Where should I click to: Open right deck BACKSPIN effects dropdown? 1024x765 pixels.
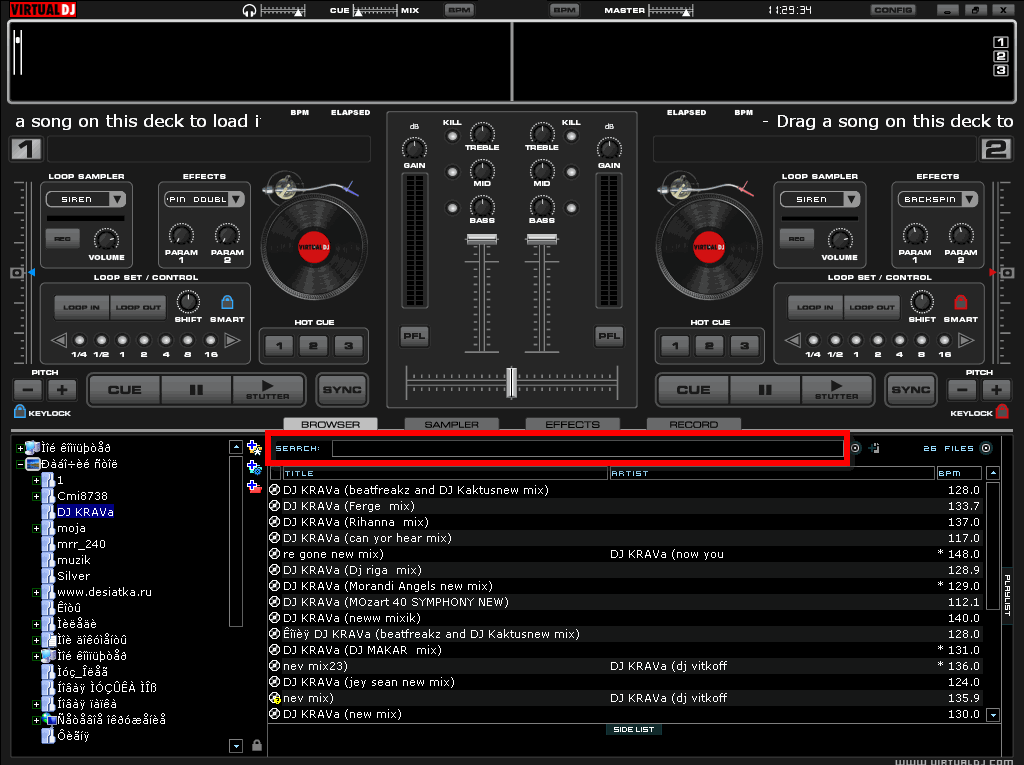click(970, 199)
